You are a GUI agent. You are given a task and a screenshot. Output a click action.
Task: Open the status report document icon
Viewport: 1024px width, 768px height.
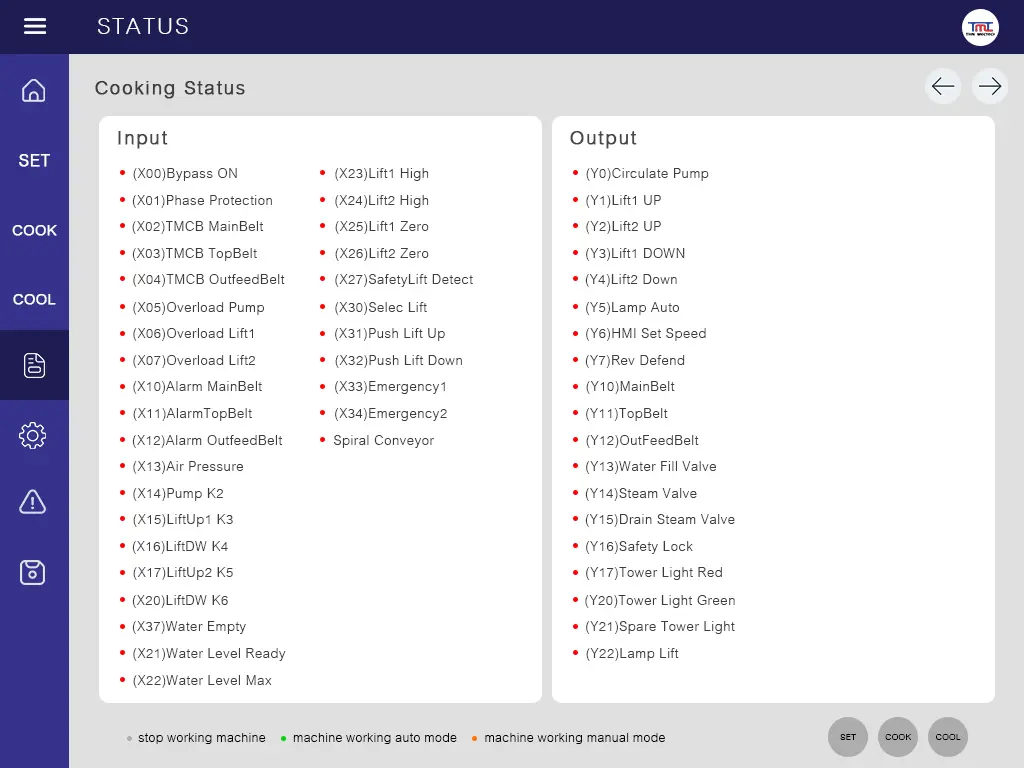34,365
